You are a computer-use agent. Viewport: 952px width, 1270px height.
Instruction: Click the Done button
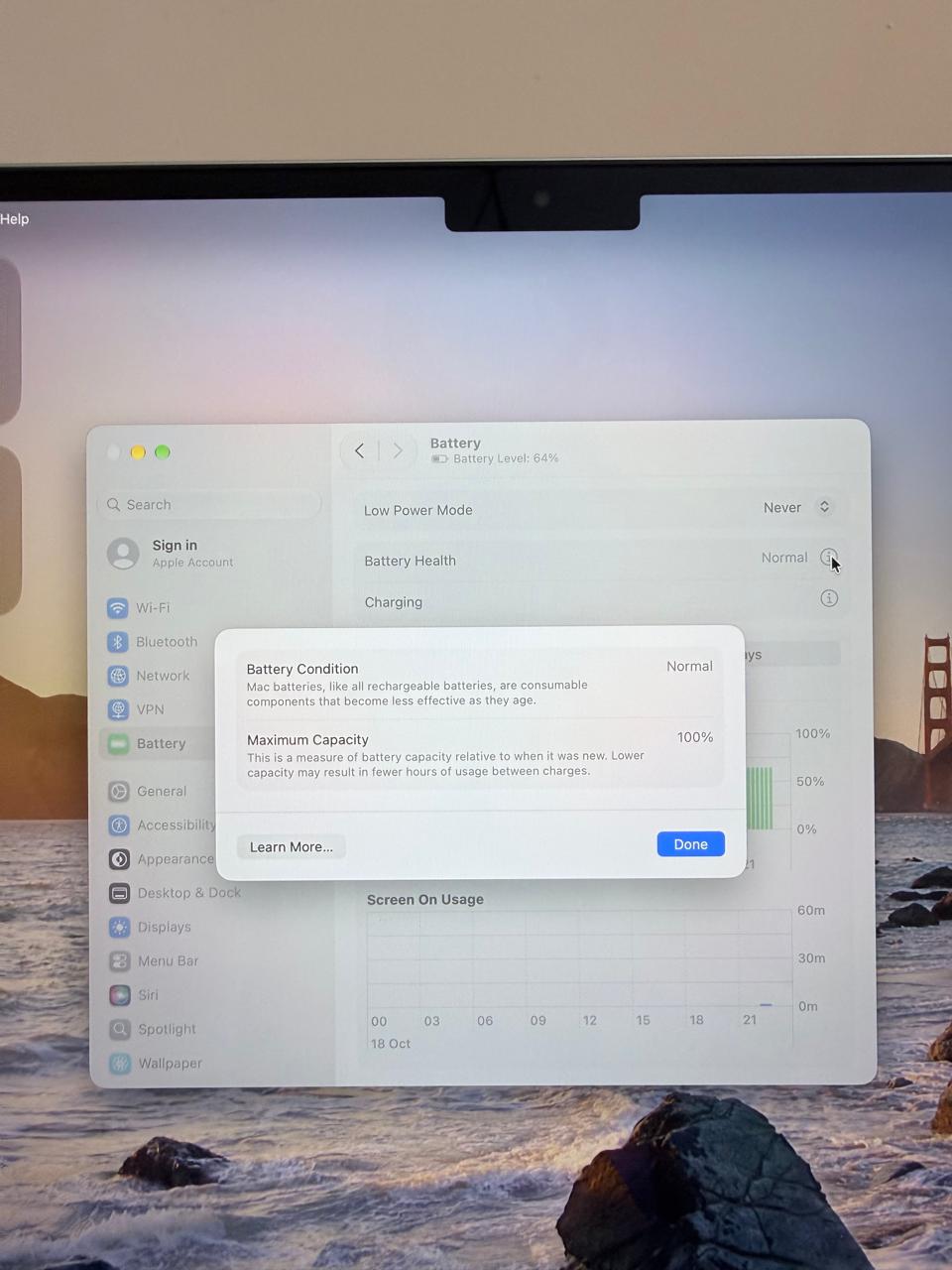pos(691,844)
